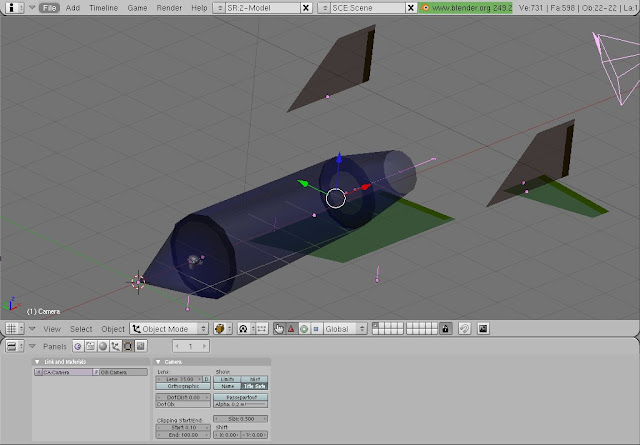Enable Orthographic camera mode

pos(183,385)
